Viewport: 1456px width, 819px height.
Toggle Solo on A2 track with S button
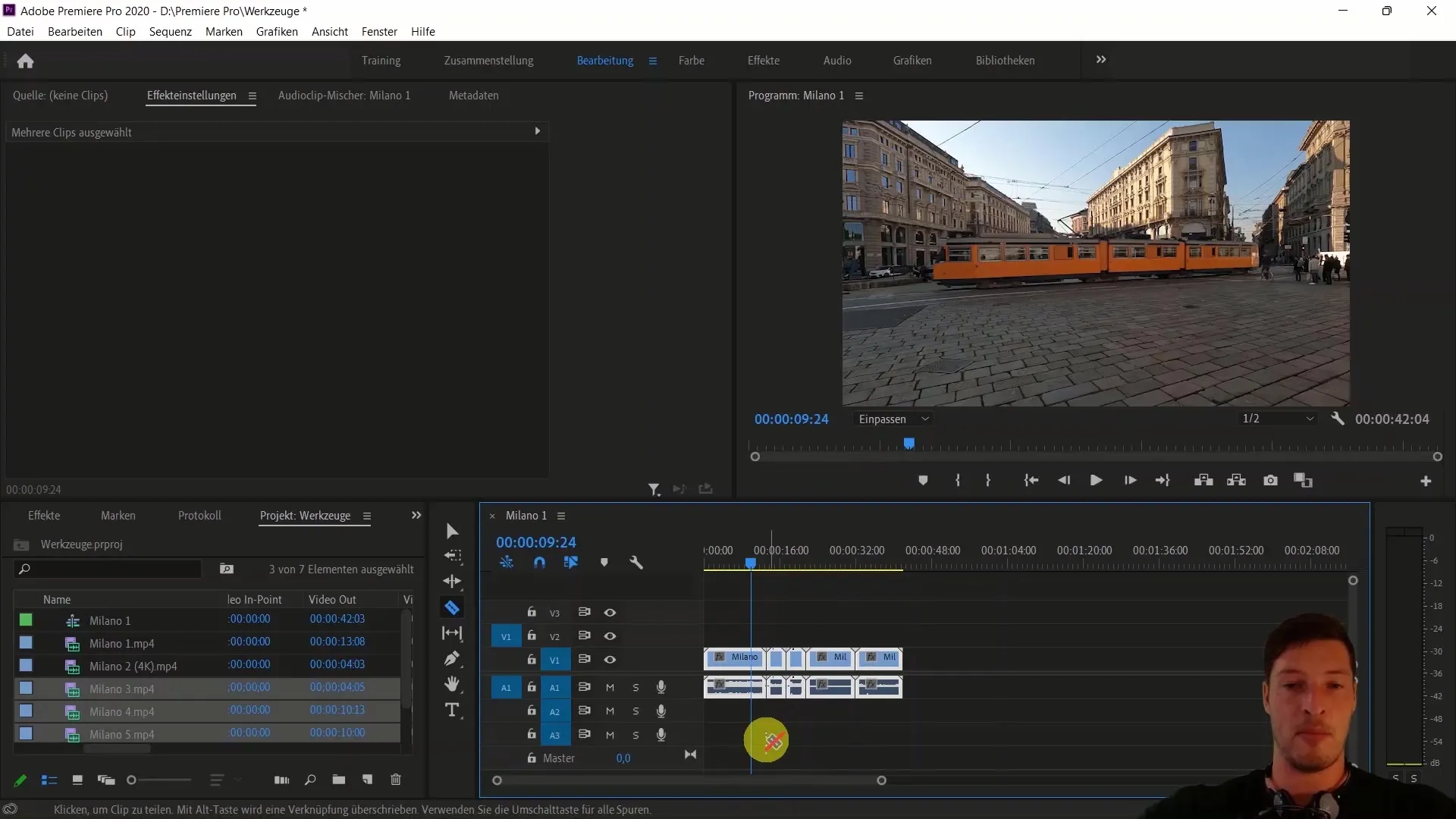[636, 711]
